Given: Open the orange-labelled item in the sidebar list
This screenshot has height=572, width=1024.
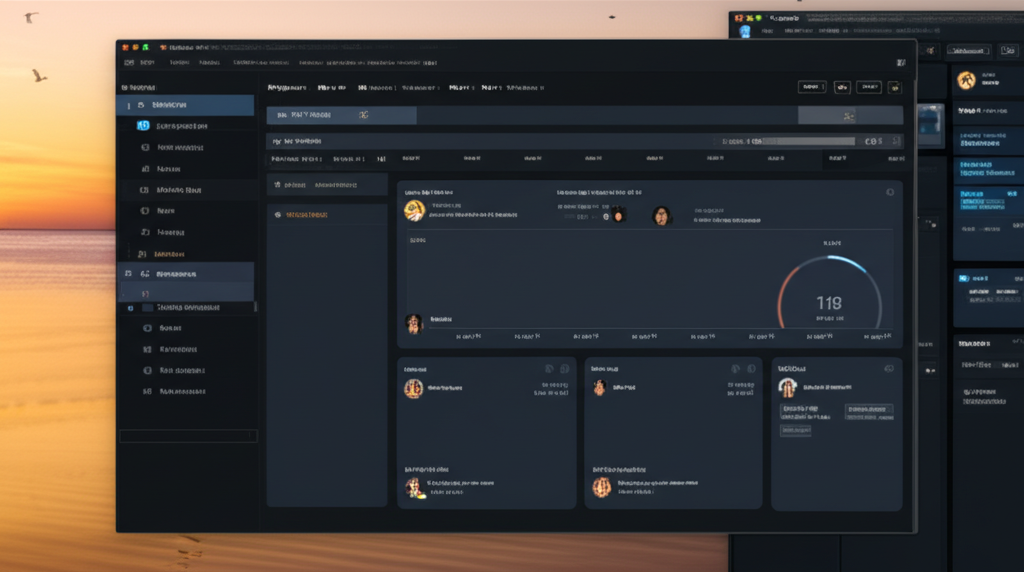Looking at the screenshot, I should click(x=168, y=254).
